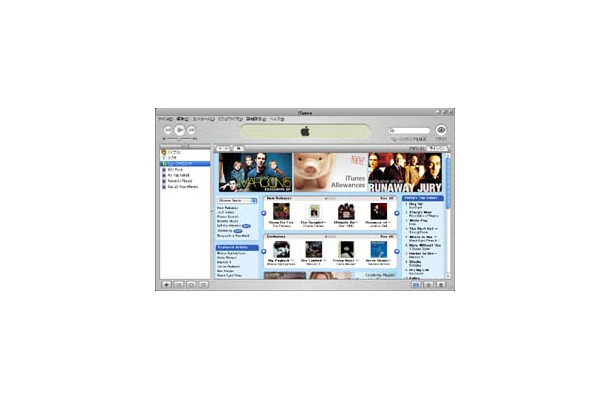Click the store page vertical scrollbar

click(447, 184)
